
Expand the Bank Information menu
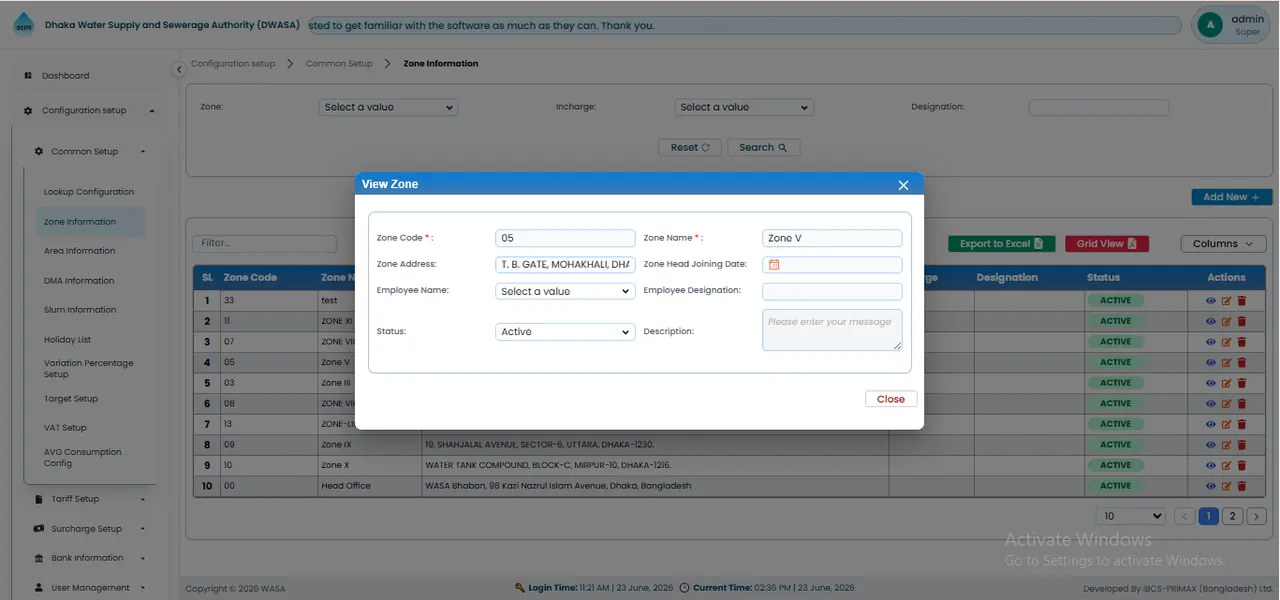coord(90,558)
